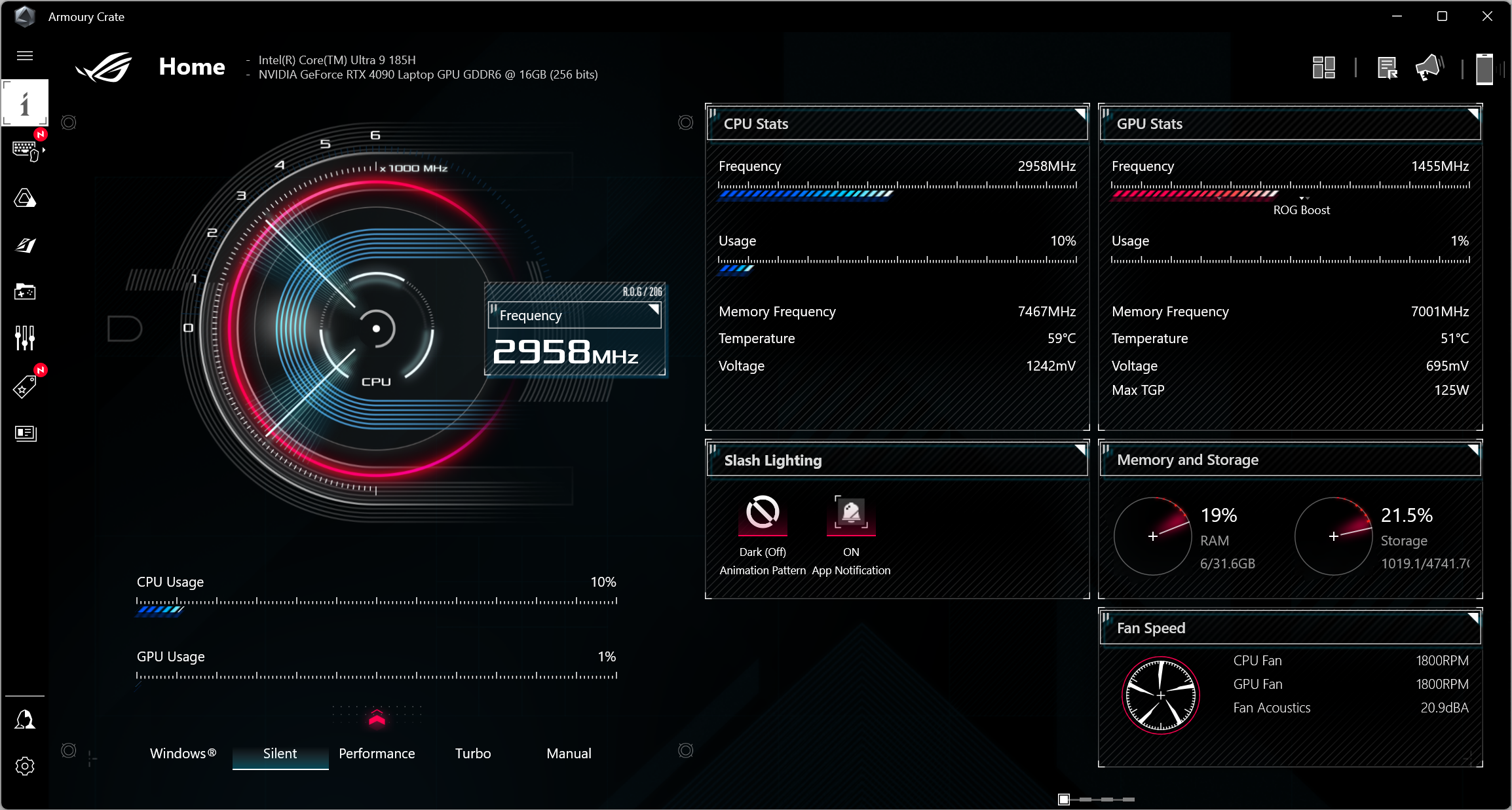Image resolution: width=1512 pixels, height=810 pixels.
Task: Toggle Dark (Off) Animation Pattern
Action: point(763,514)
